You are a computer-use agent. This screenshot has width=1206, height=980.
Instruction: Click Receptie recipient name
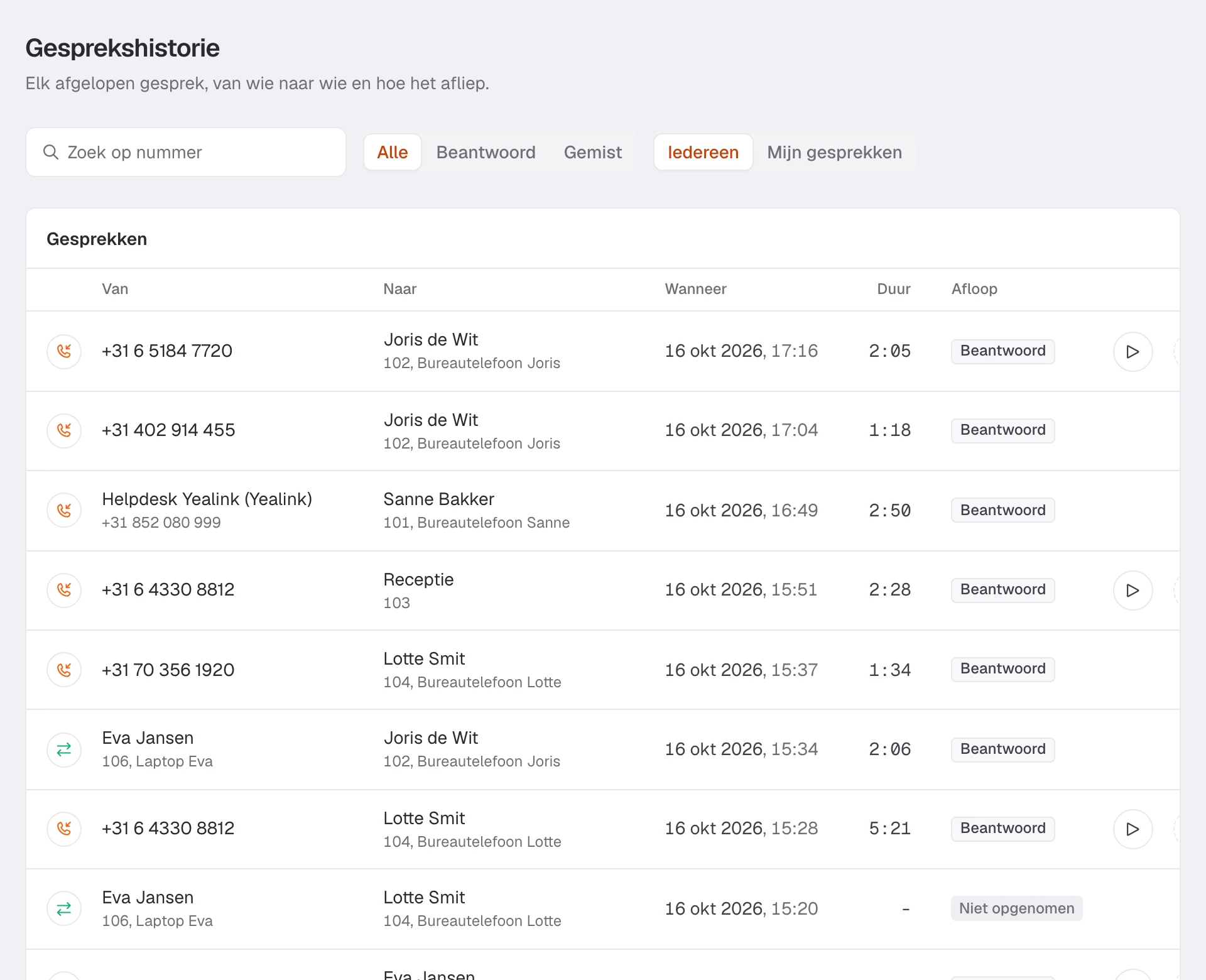tap(418, 579)
